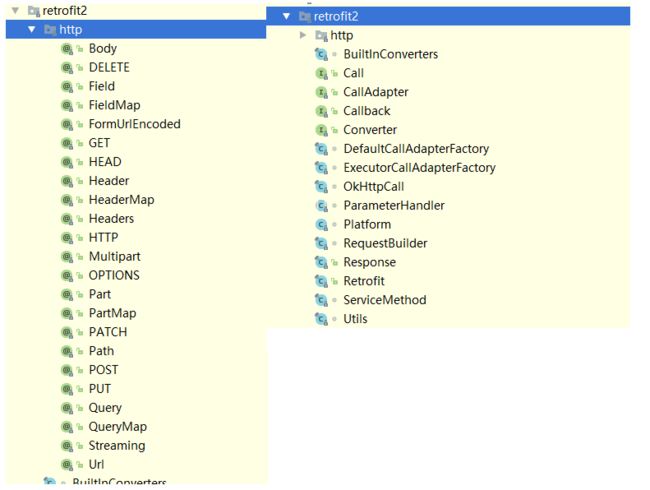Open the Platform class
Screen dimensions: 650x490
(x=367, y=225)
